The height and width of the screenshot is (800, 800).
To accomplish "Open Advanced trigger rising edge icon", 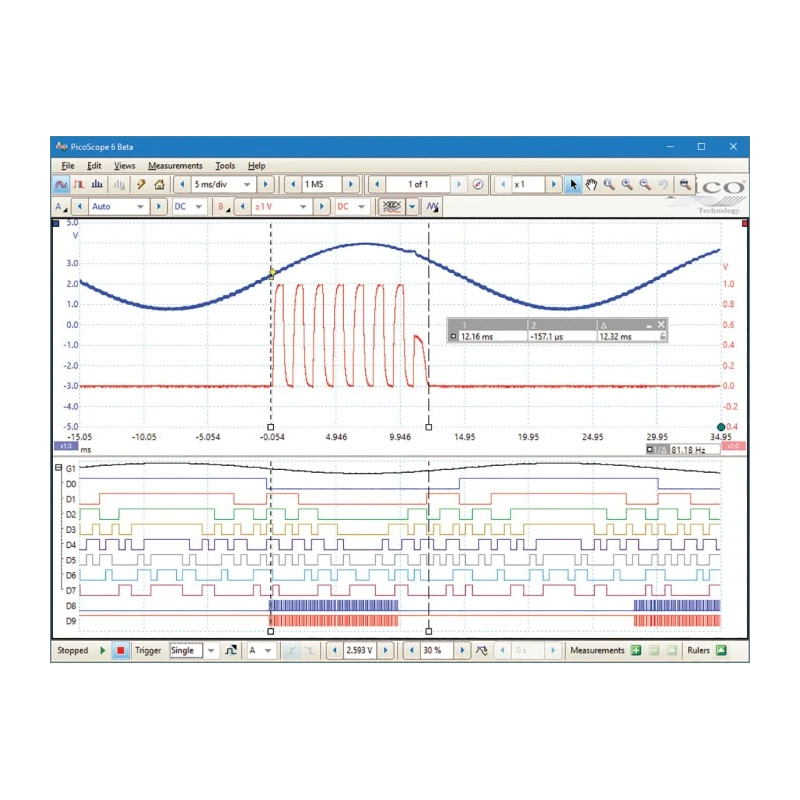I will pyautogui.click(x=231, y=651).
